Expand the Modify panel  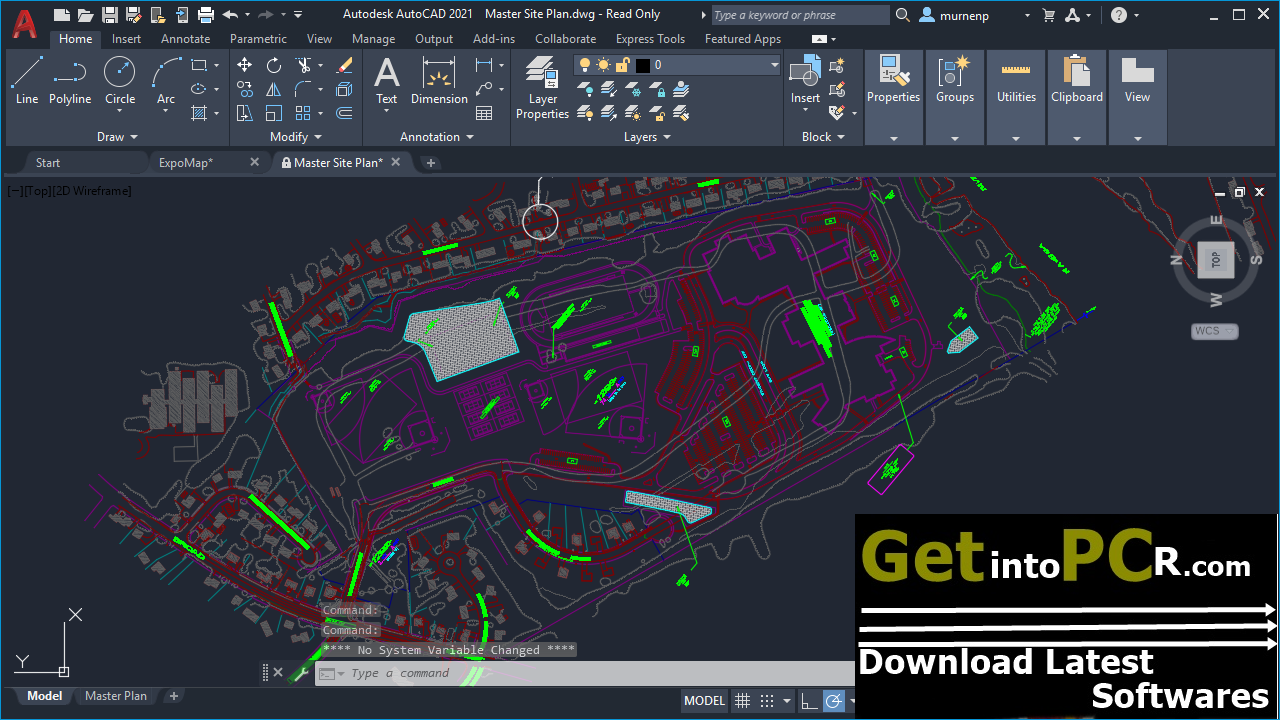[296, 137]
